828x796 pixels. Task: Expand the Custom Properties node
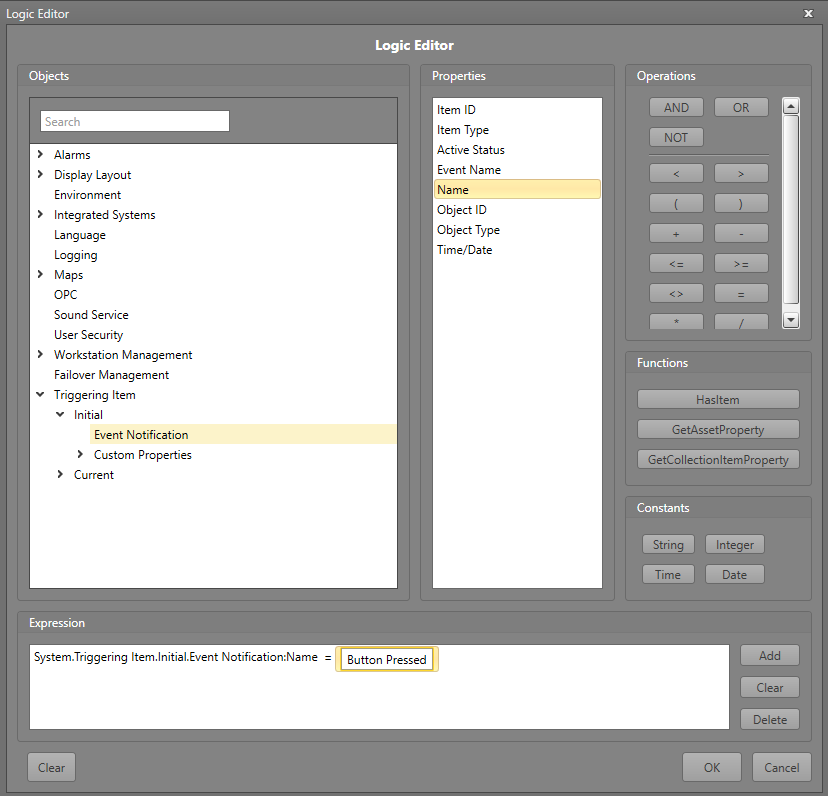click(80, 454)
